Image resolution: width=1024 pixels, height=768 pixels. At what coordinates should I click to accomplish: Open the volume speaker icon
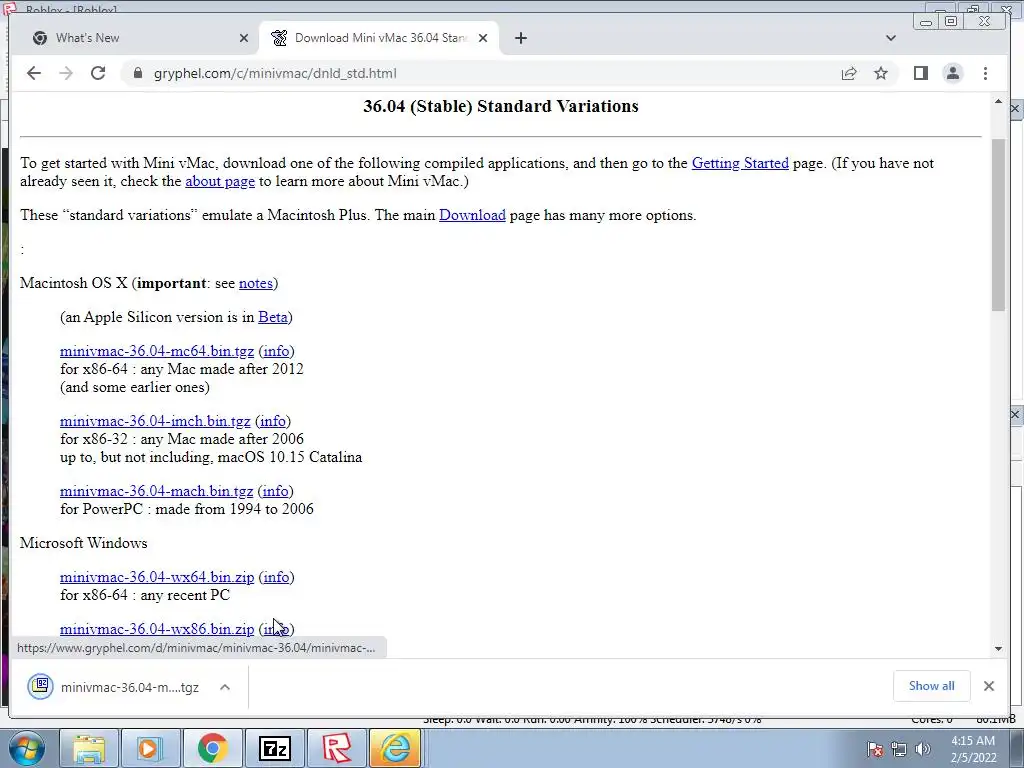[x=922, y=749]
